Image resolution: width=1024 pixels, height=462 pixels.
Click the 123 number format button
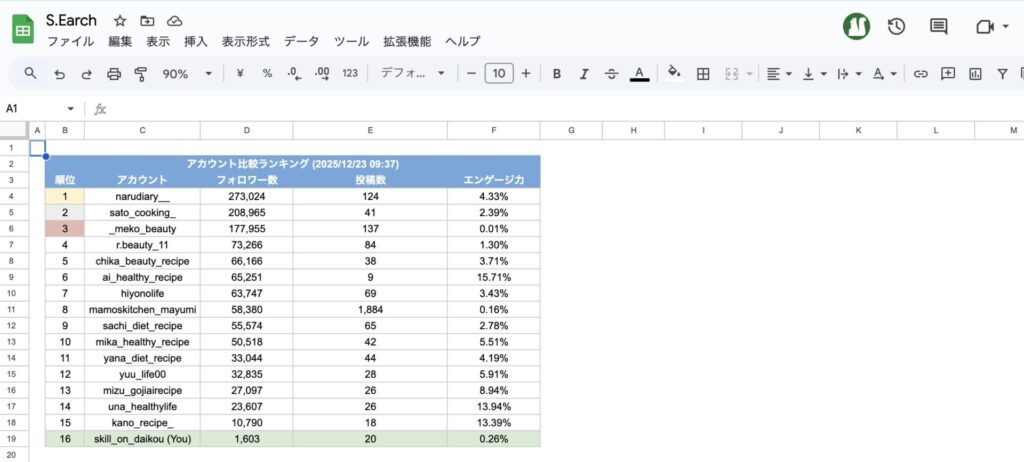click(x=350, y=74)
